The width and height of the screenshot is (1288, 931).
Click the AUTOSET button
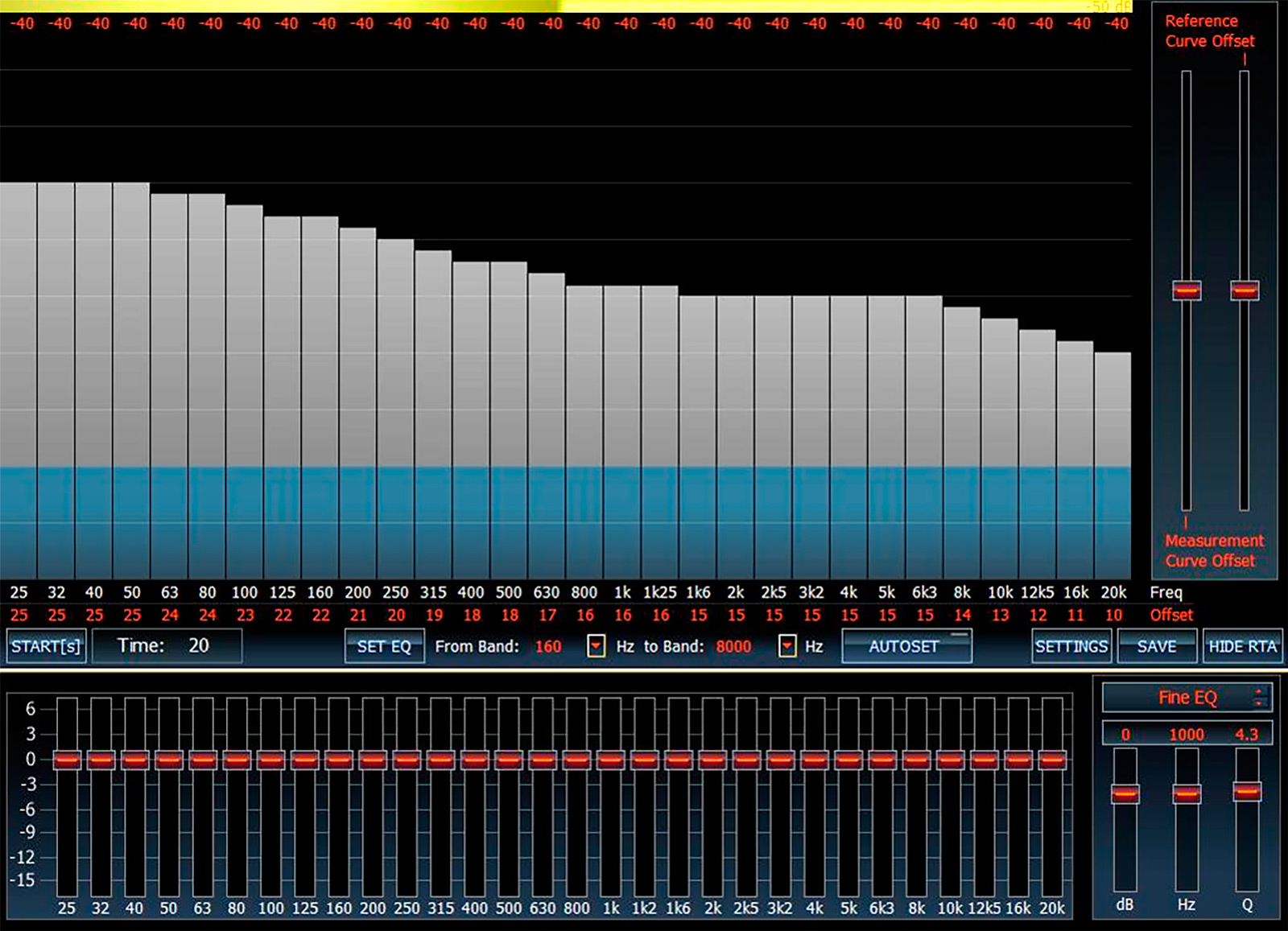tap(906, 646)
